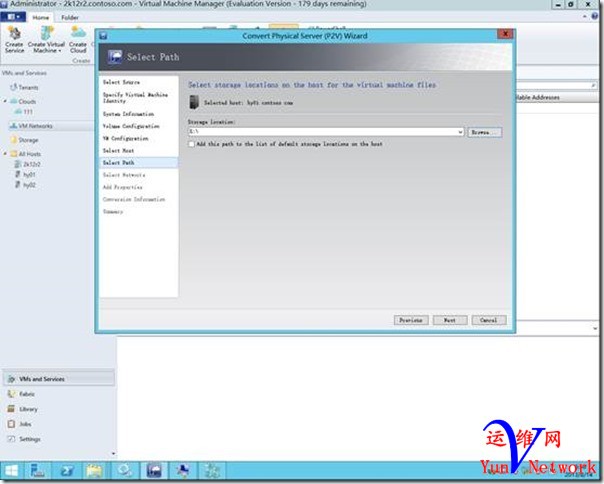Click the last green taskbar app icon
This screenshot has width=604, height=484.
211,471
